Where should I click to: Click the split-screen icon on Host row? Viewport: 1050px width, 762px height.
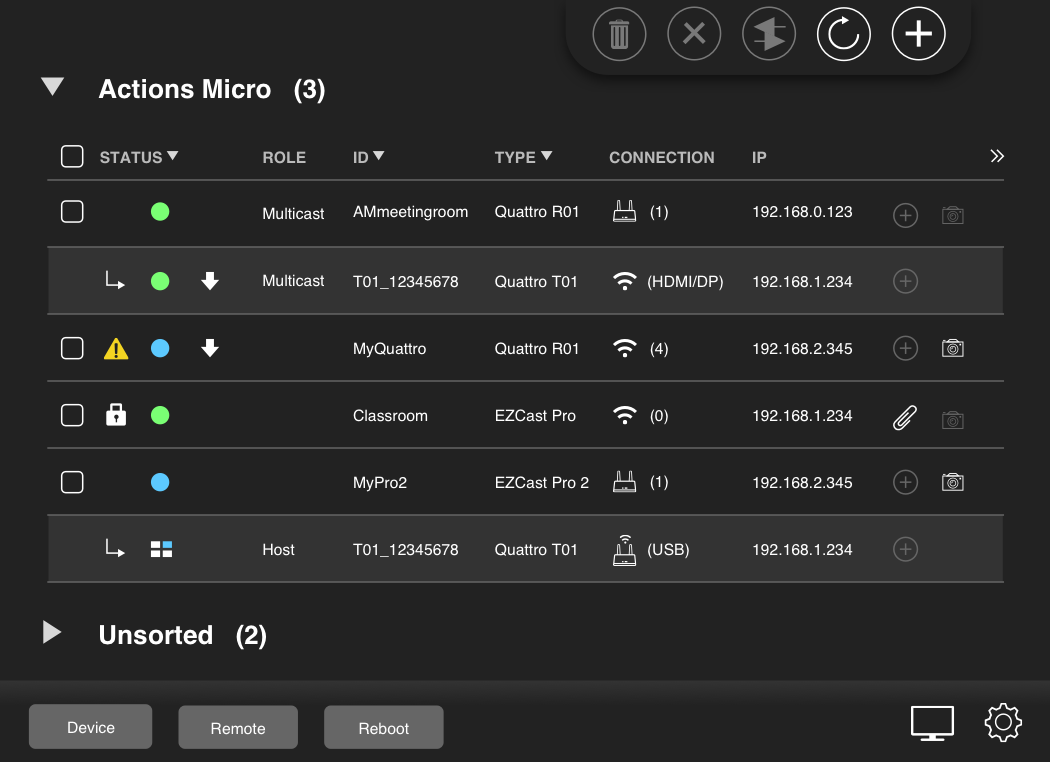(x=160, y=549)
